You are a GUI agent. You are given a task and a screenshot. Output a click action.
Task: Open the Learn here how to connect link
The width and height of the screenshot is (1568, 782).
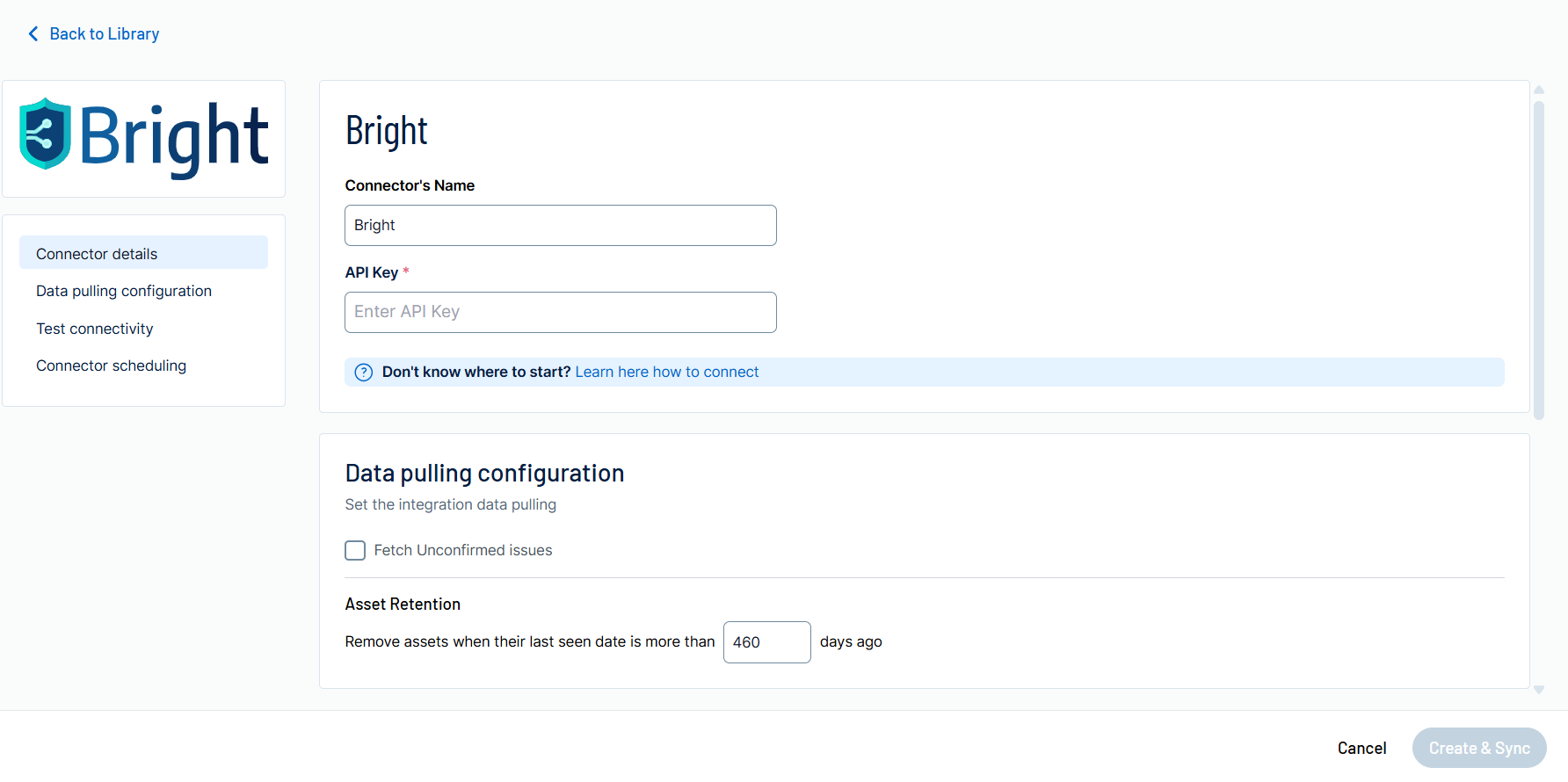667,373
